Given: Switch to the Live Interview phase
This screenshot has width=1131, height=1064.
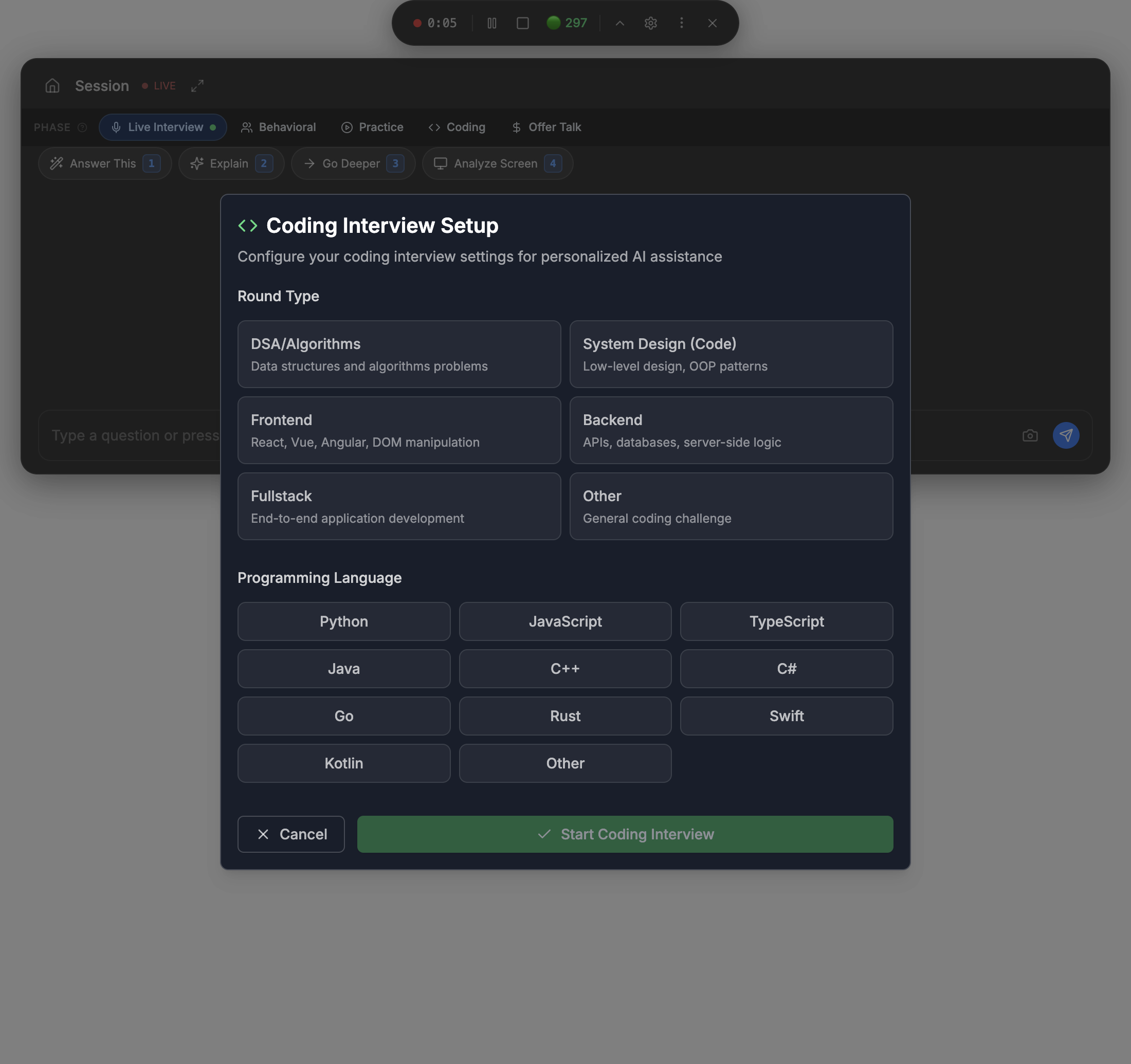Looking at the screenshot, I should (162, 127).
